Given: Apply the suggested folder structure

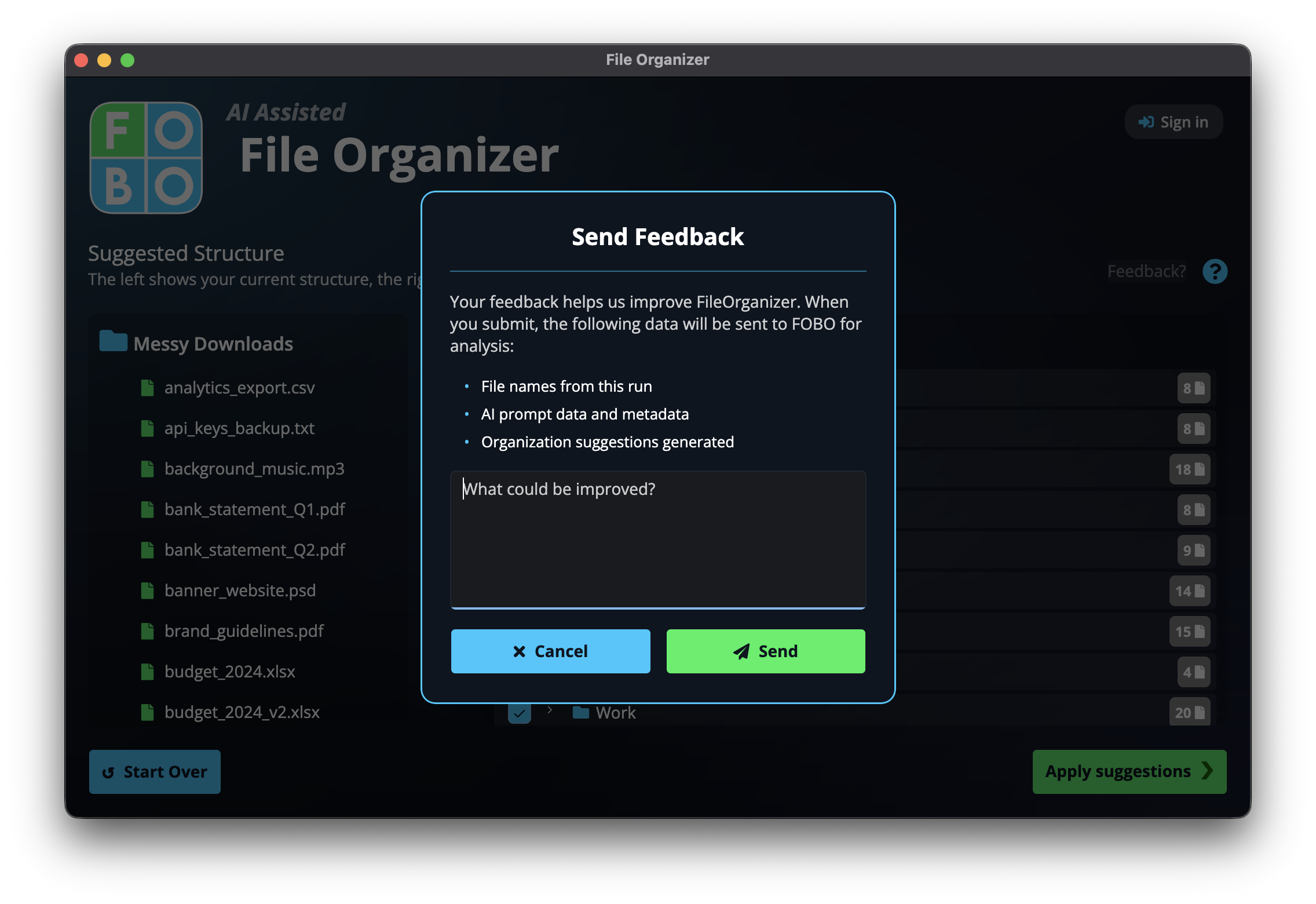Looking at the screenshot, I should (x=1128, y=771).
